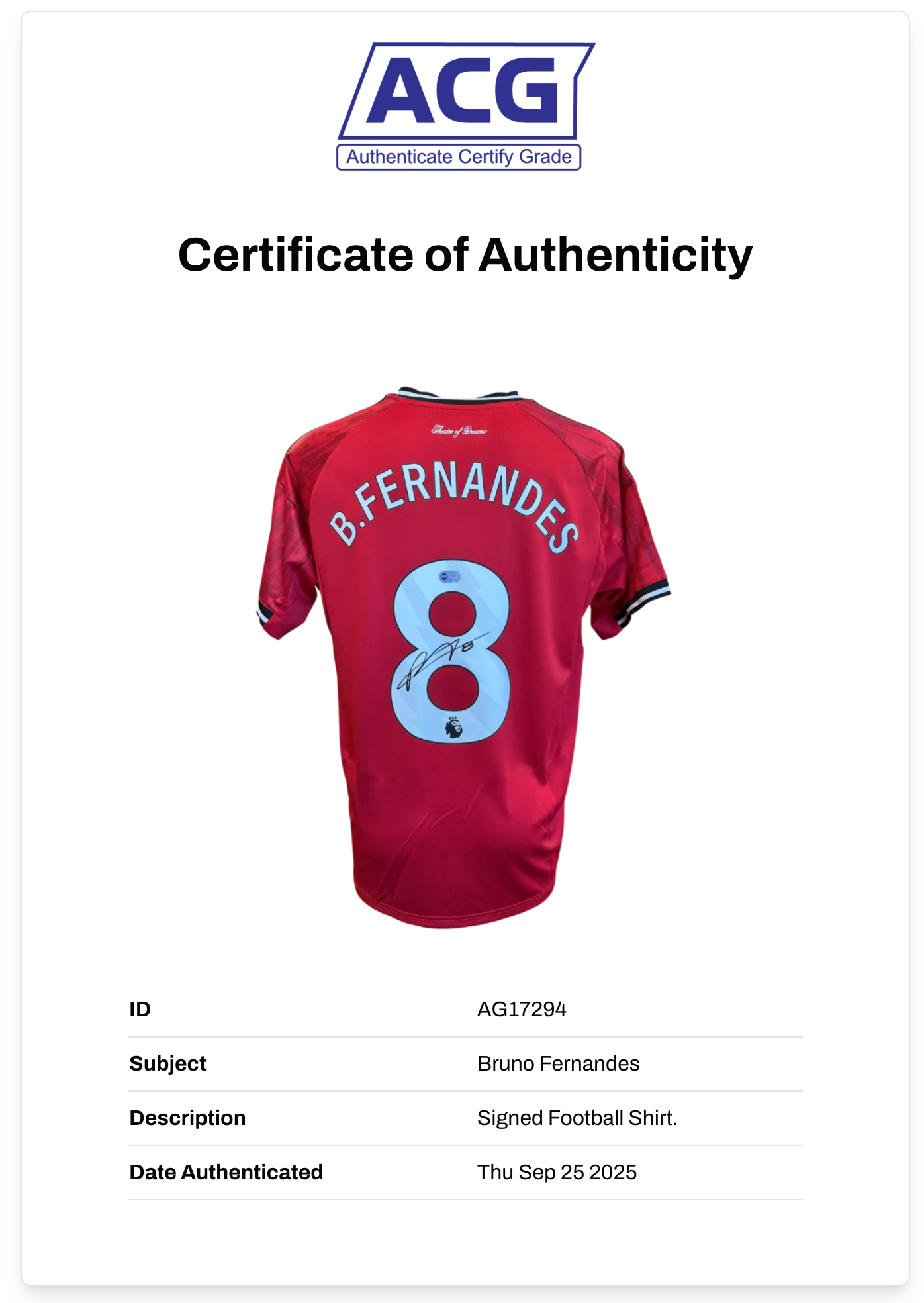Click the right sleeve striped cuff
The image size is (924, 1303).
point(642,604)
